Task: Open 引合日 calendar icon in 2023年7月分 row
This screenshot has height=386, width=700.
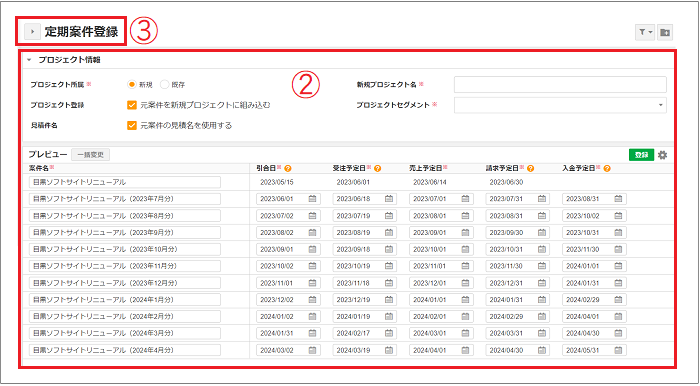Action: click(312, 199)
